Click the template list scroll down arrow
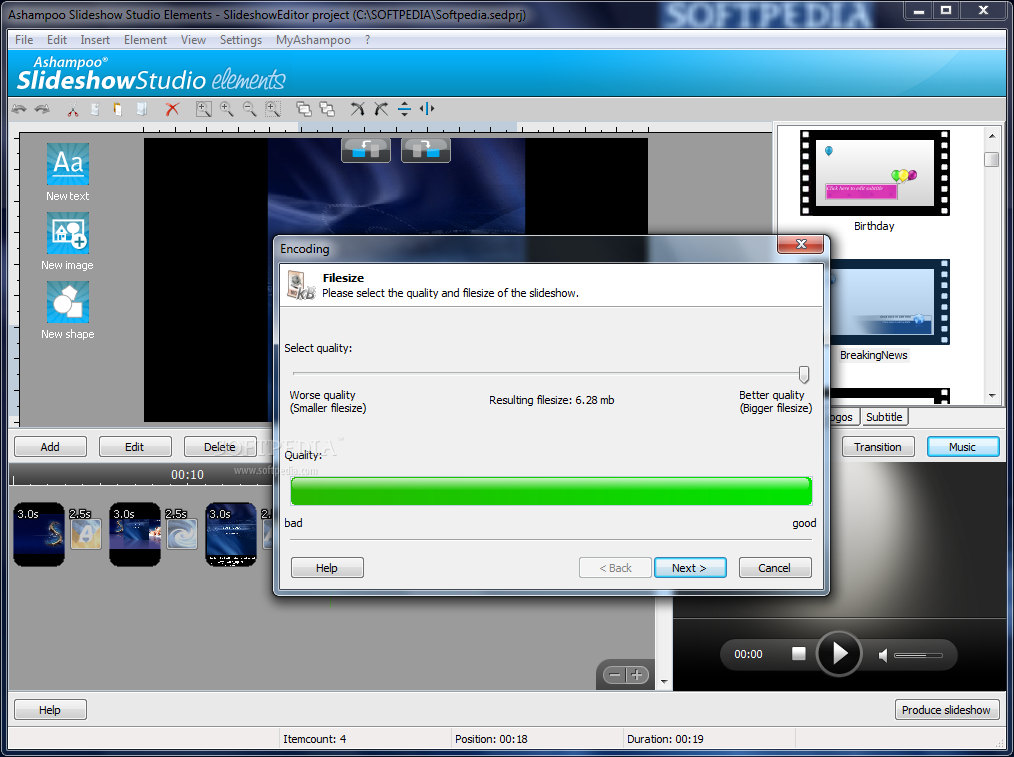 pos(992,396)
